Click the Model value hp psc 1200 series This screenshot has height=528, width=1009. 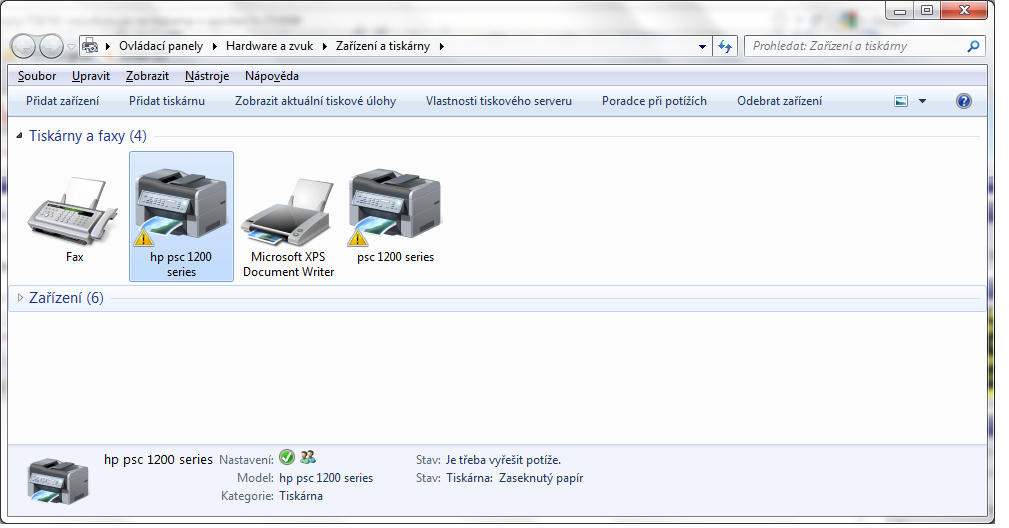coord(326,478)
